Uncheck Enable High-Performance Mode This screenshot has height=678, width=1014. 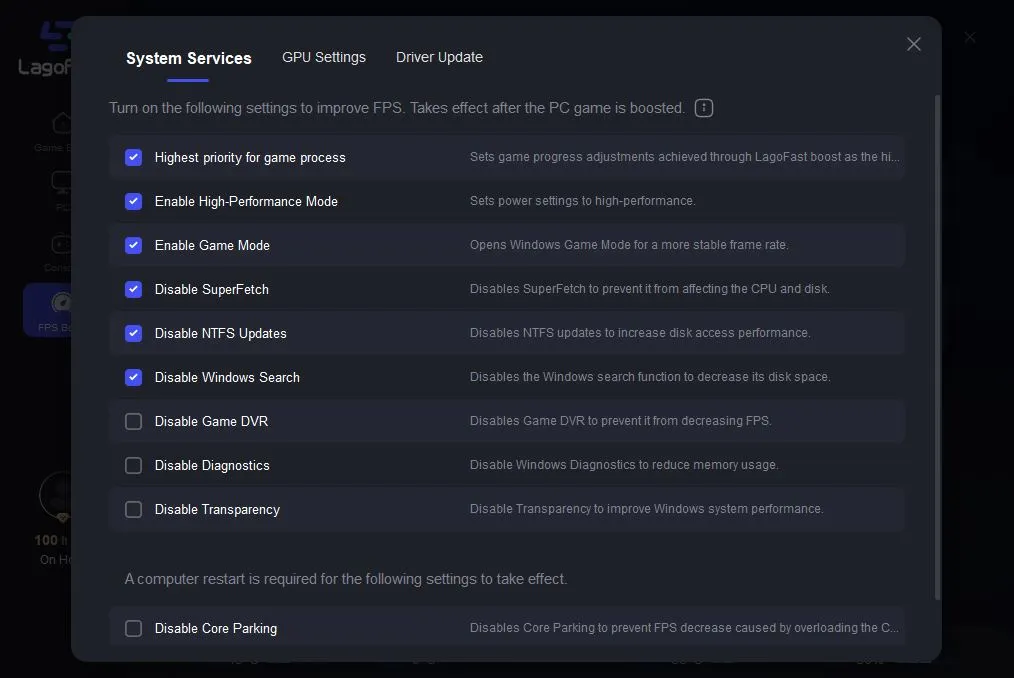[x=133, y=201]
